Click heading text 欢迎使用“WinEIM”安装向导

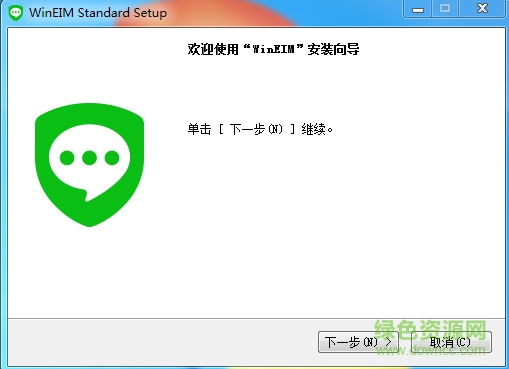pos(273,49)
